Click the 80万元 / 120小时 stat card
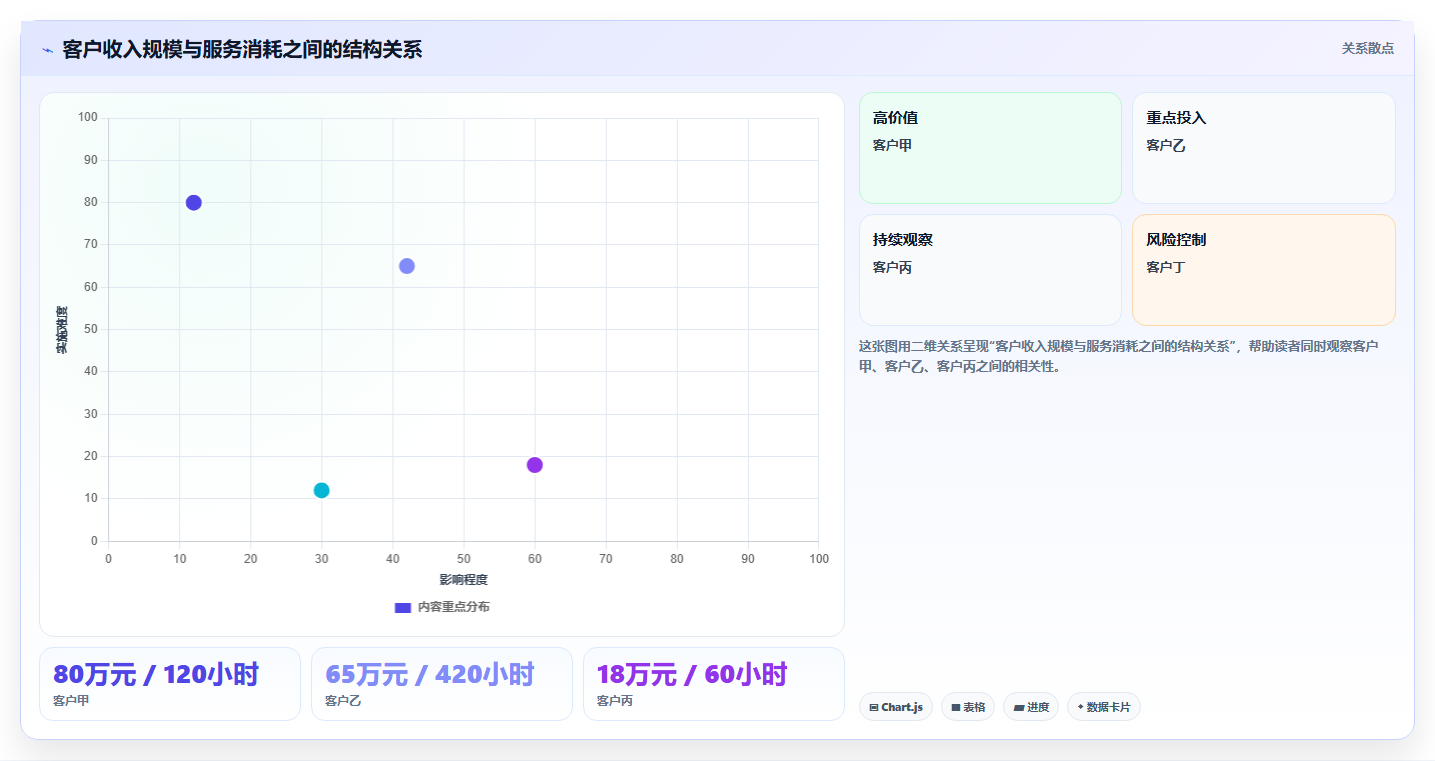The width and height of the screenshot is (1435, 761). click(x=170, y=684)
